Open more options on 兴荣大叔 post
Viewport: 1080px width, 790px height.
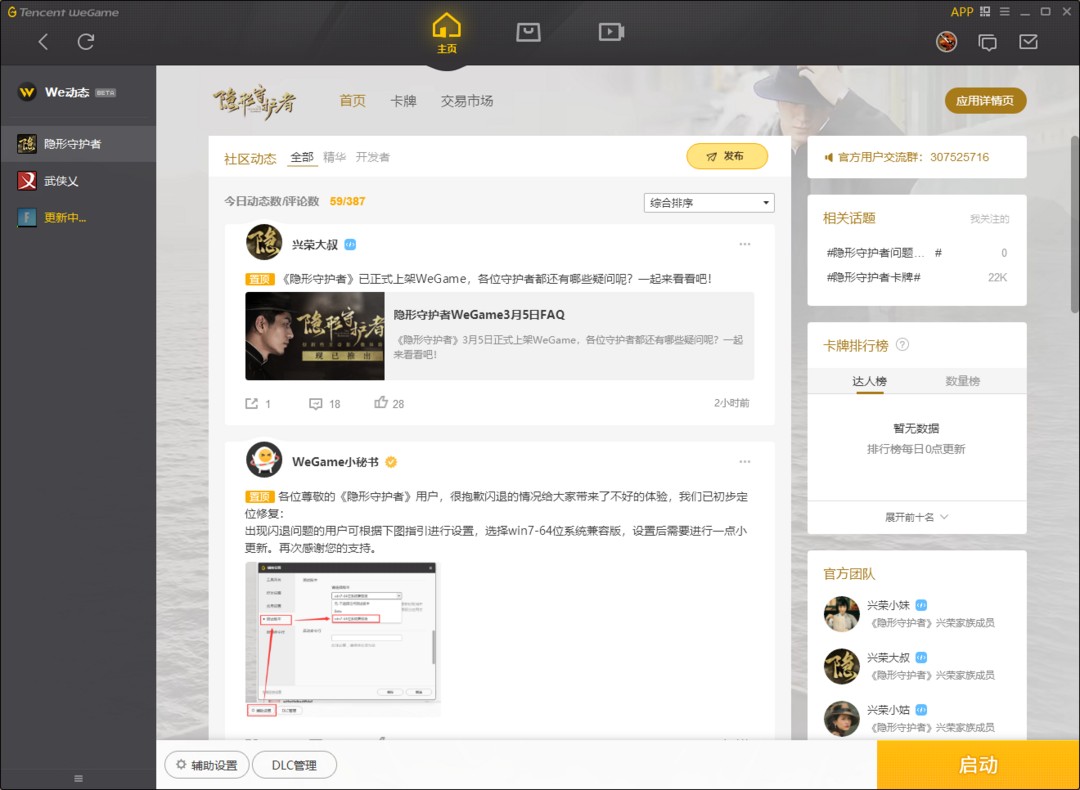point(745,245)
